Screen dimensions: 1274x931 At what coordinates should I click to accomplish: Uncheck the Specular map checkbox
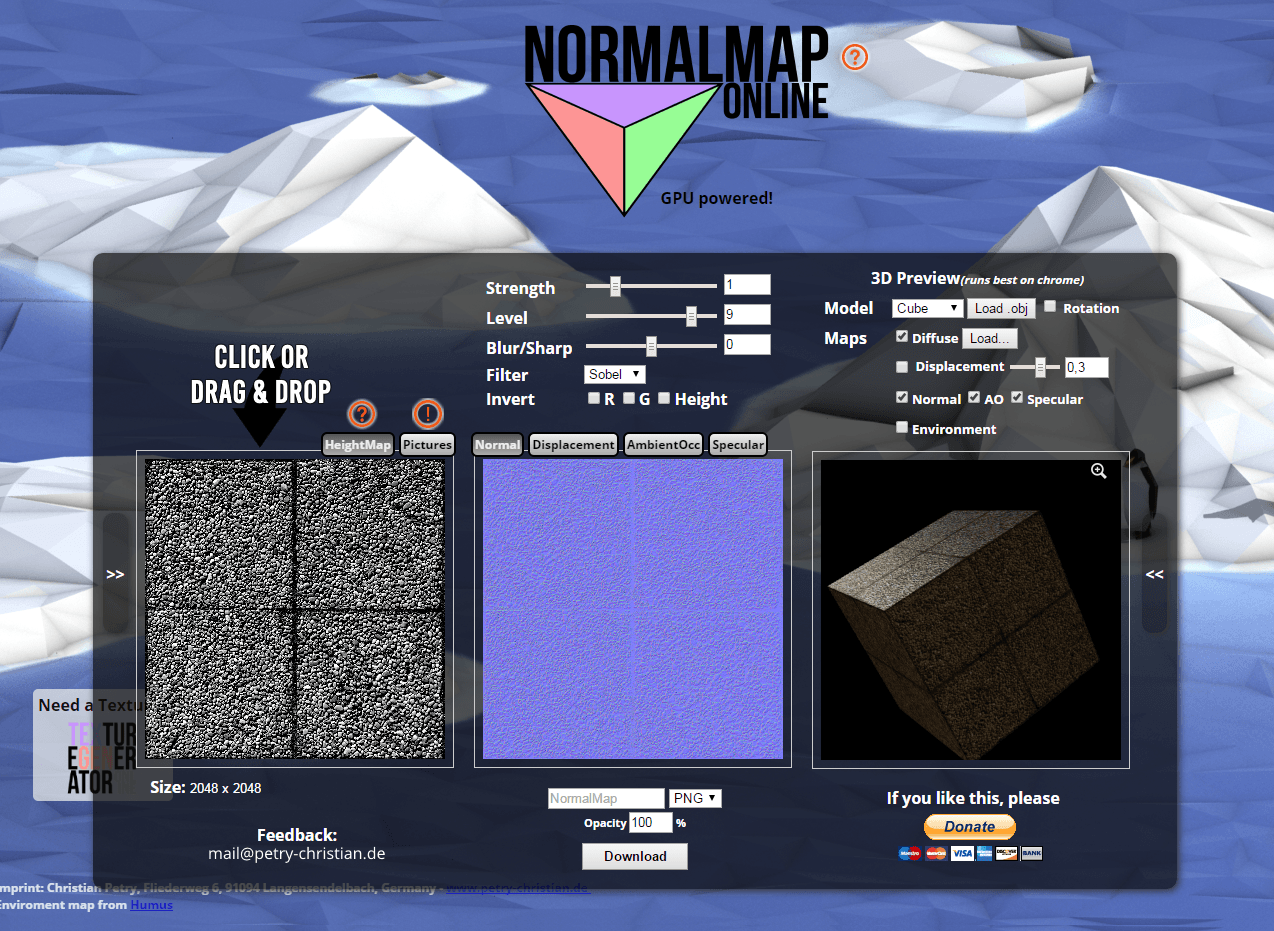pos(1017,398)
